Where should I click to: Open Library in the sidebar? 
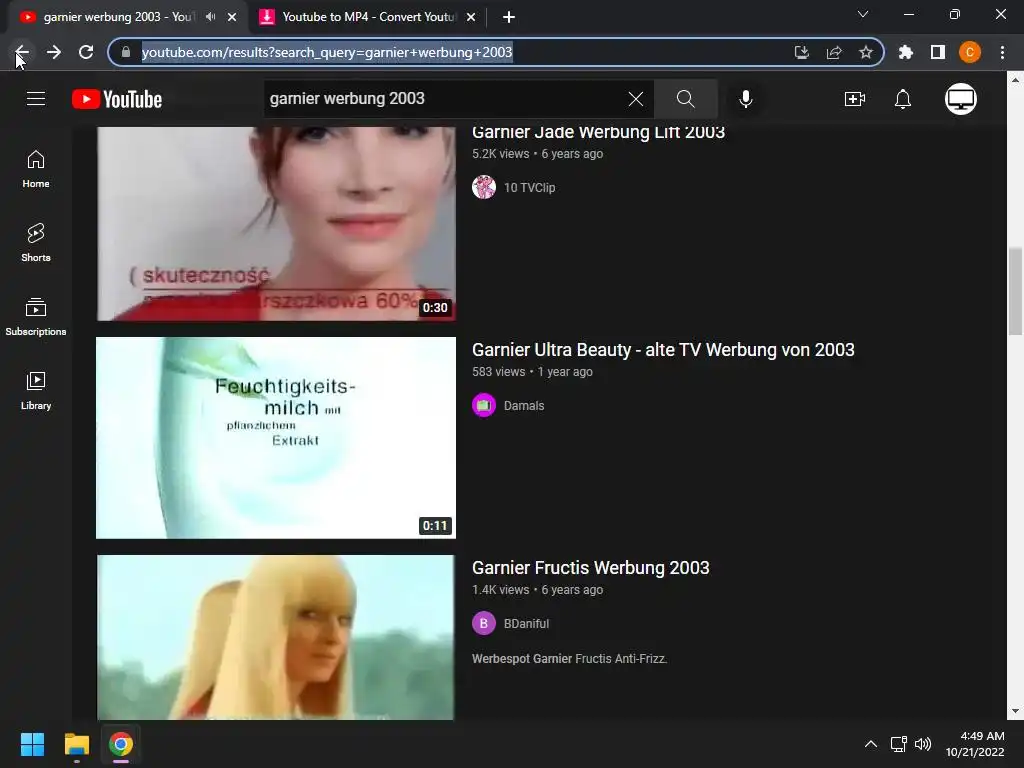point(36,391)
